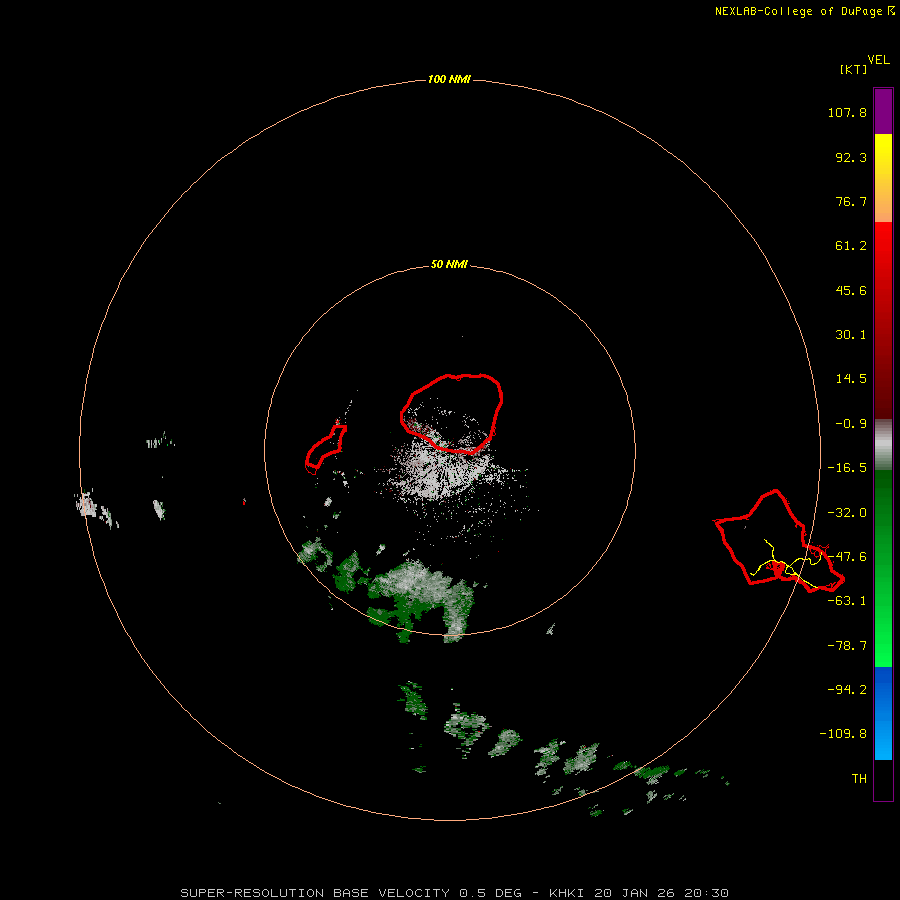
Task: Click the NEXLAB-College of DuPage label
Action: 798,11
